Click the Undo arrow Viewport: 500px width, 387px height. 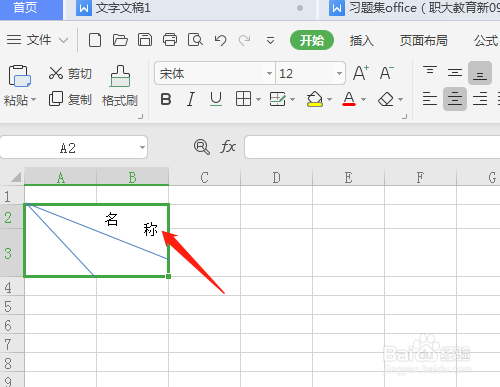click(220, 40)
